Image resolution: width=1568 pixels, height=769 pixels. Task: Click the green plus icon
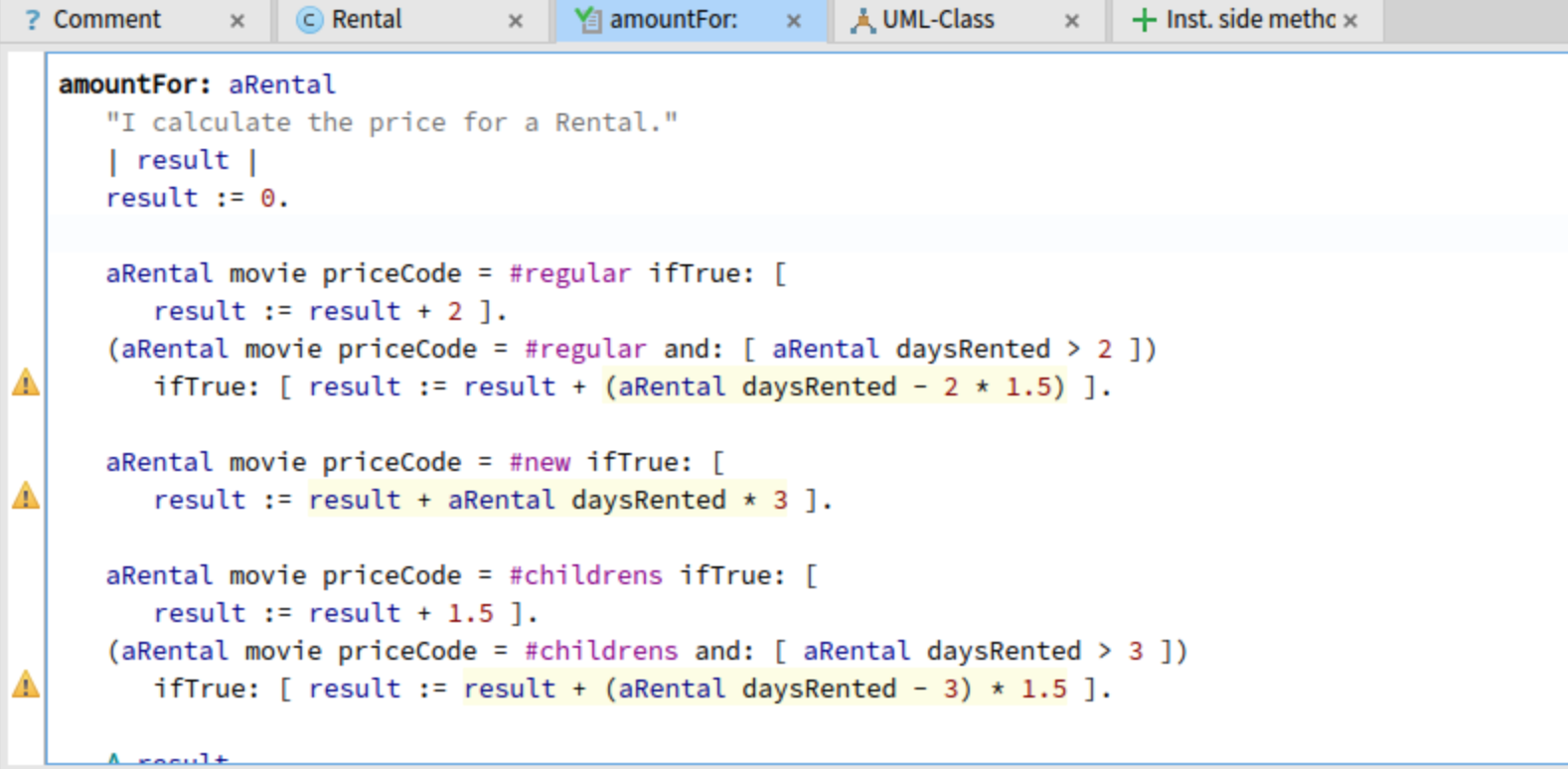tap(1144, 20)
